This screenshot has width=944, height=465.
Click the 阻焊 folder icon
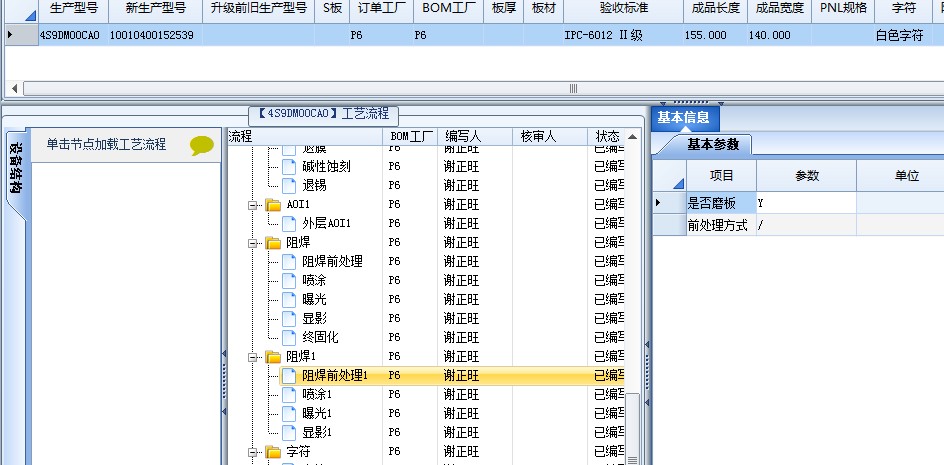point(274,243)
